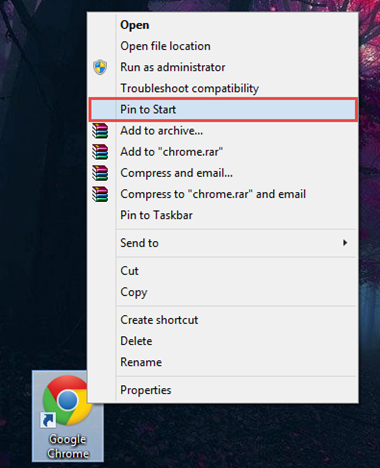Click Pin to Start
380x468 pixels.
(x=223, y=109)
